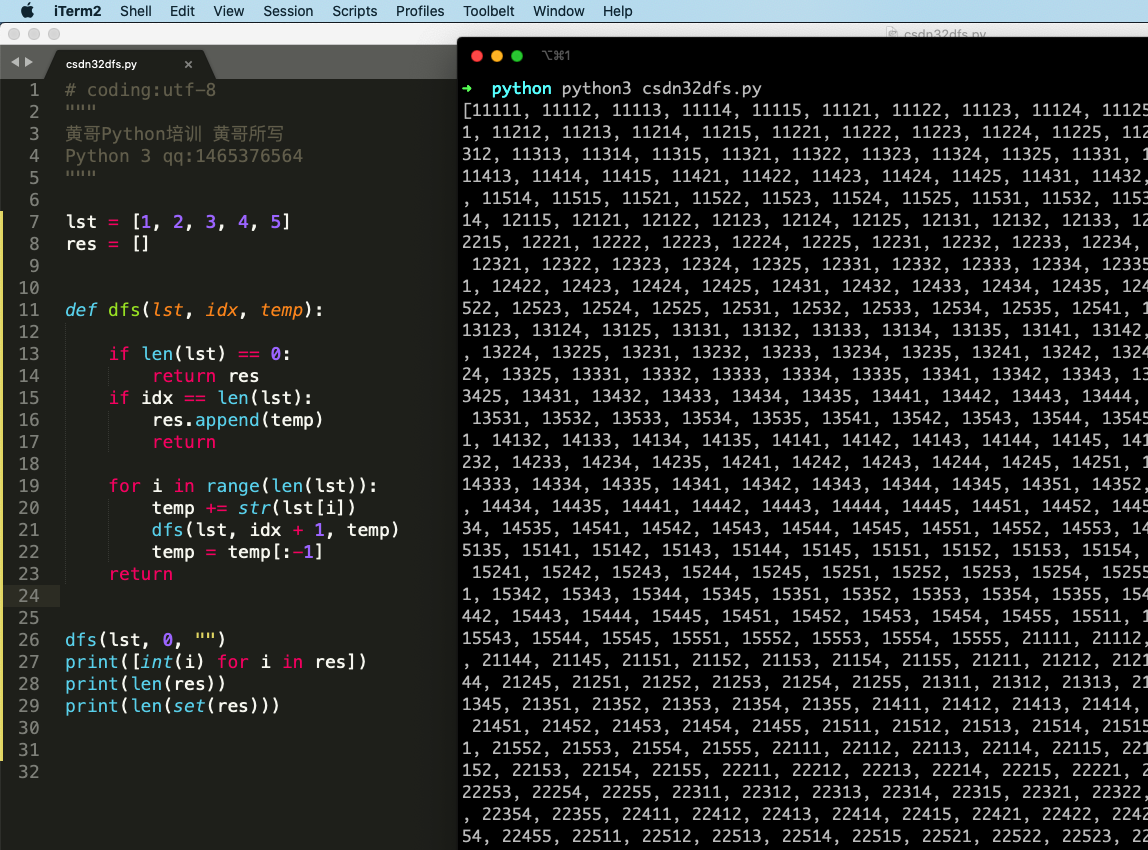The image size is (1148, 850).
Task: Click the 'temp = temp[:-1]' line
Action: pos(237,551)
